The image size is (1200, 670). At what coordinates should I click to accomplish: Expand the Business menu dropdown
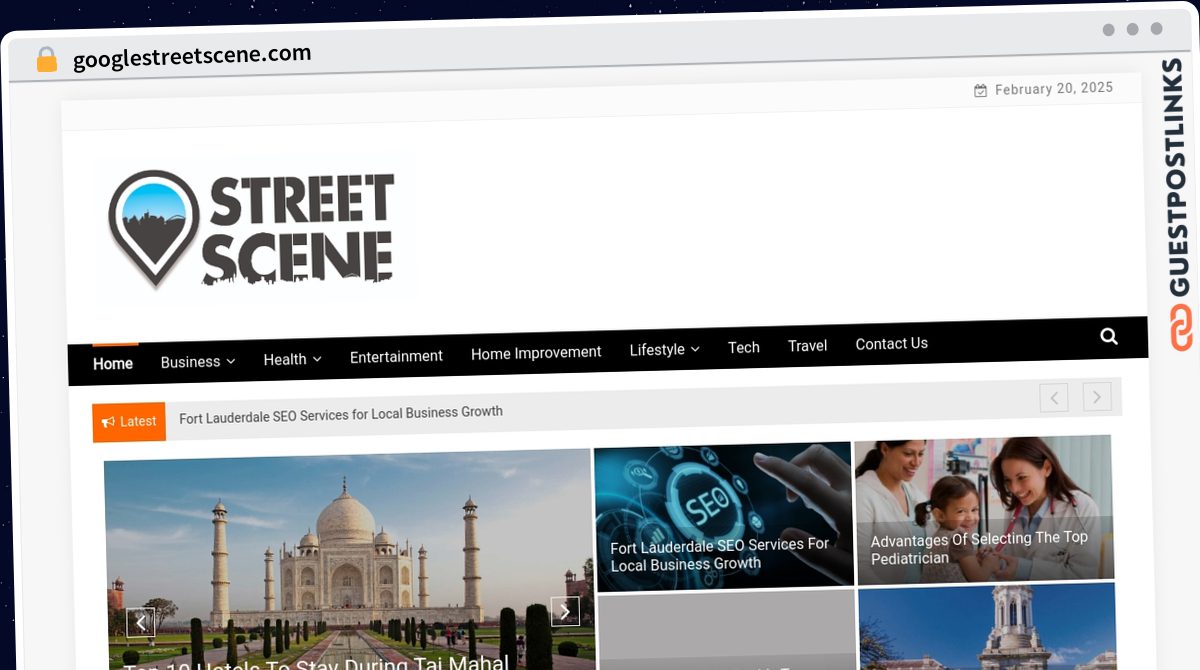tap(198, 362)
